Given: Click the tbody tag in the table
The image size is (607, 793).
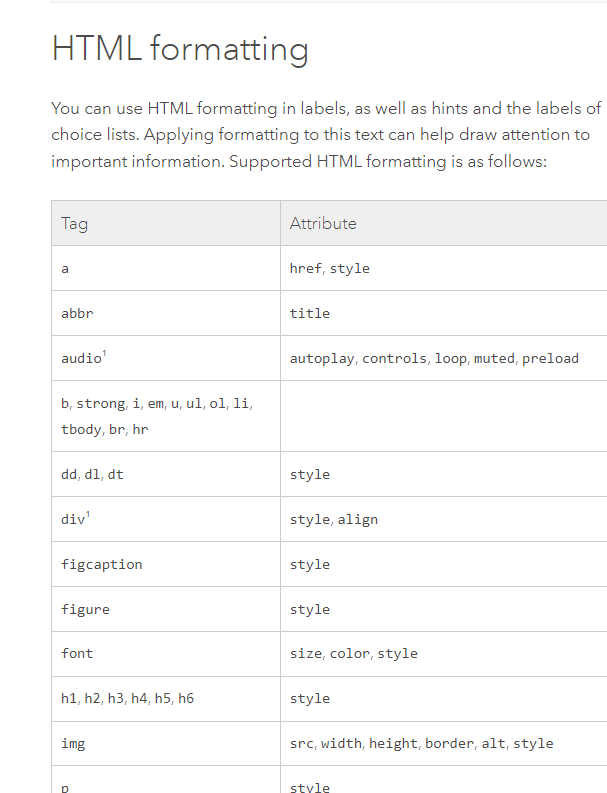Looking at the screenshot, I should tap(80, 429).
